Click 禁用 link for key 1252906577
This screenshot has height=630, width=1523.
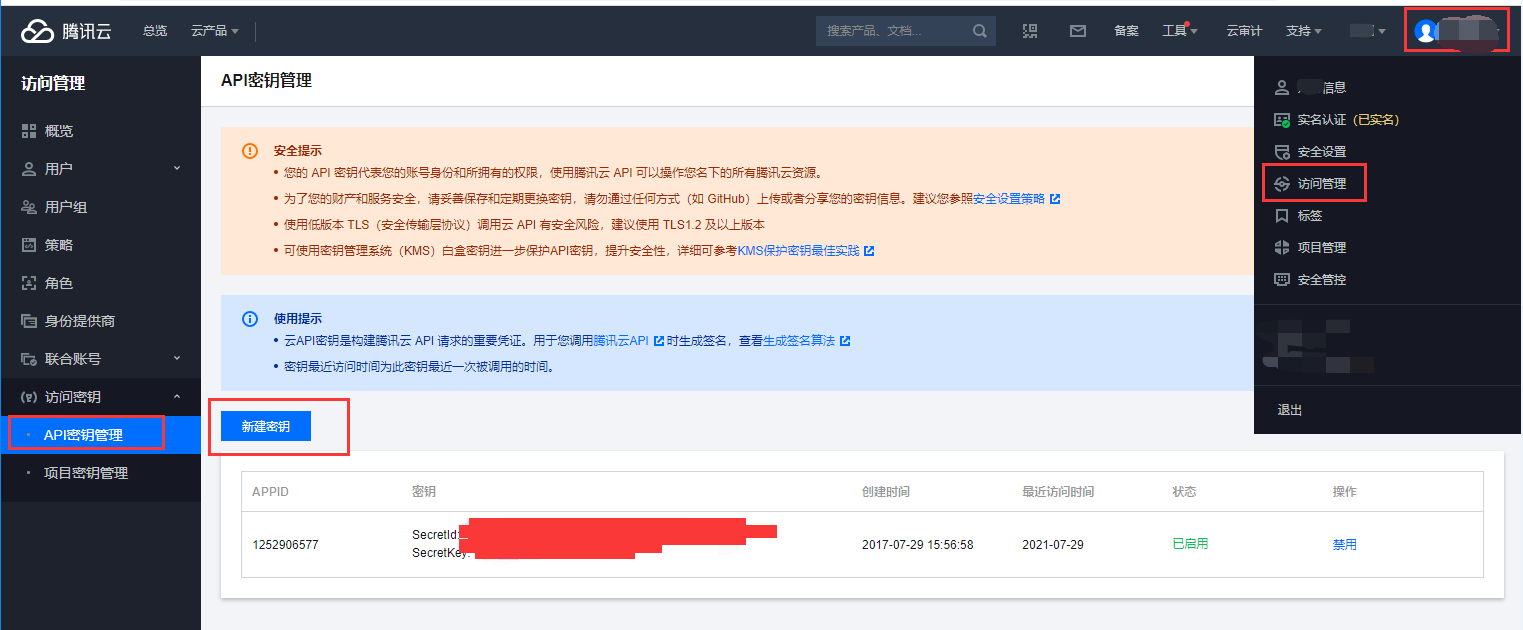[1345, 545]
